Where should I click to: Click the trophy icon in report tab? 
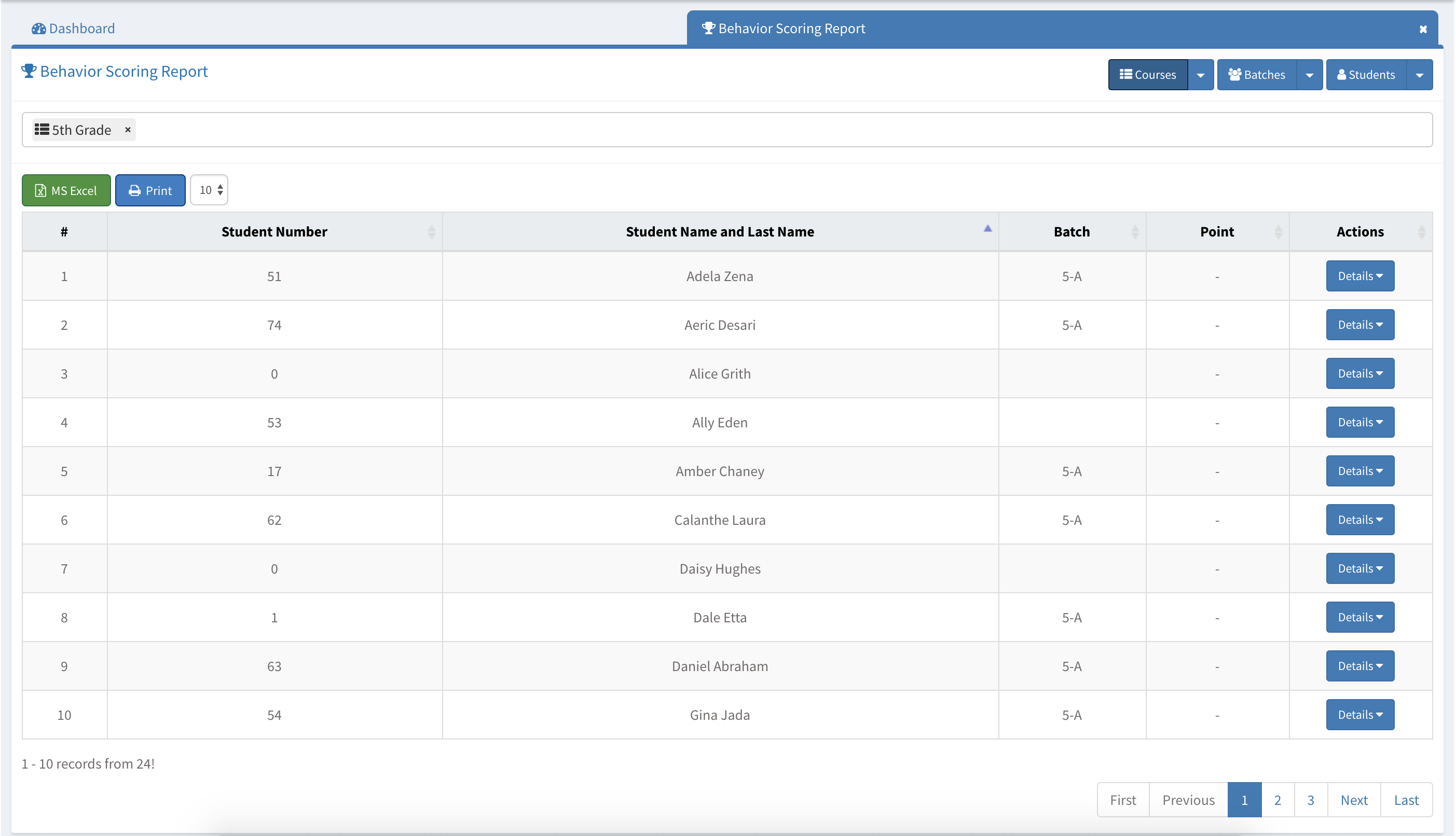point(708,28)
